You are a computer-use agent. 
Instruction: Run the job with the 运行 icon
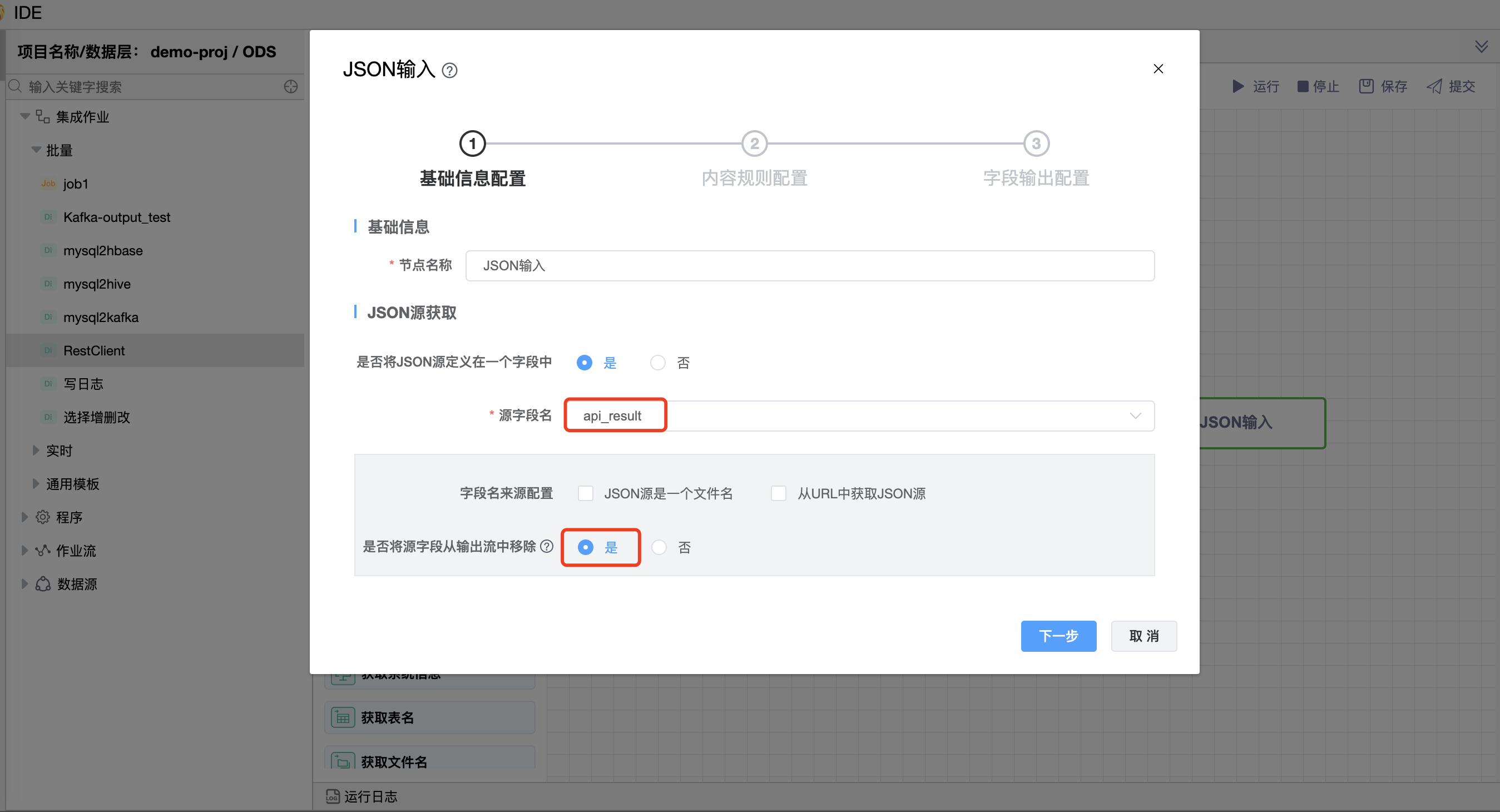(1239, 86)
